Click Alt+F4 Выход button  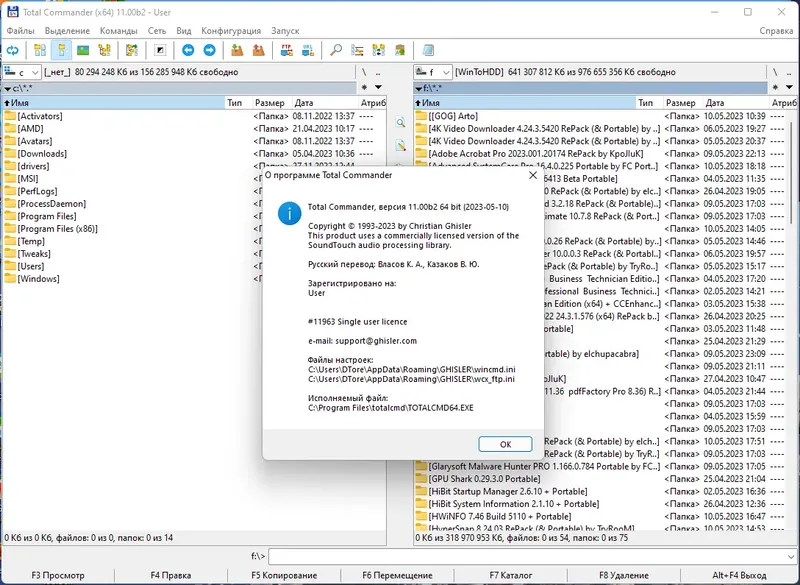(739, 575)
